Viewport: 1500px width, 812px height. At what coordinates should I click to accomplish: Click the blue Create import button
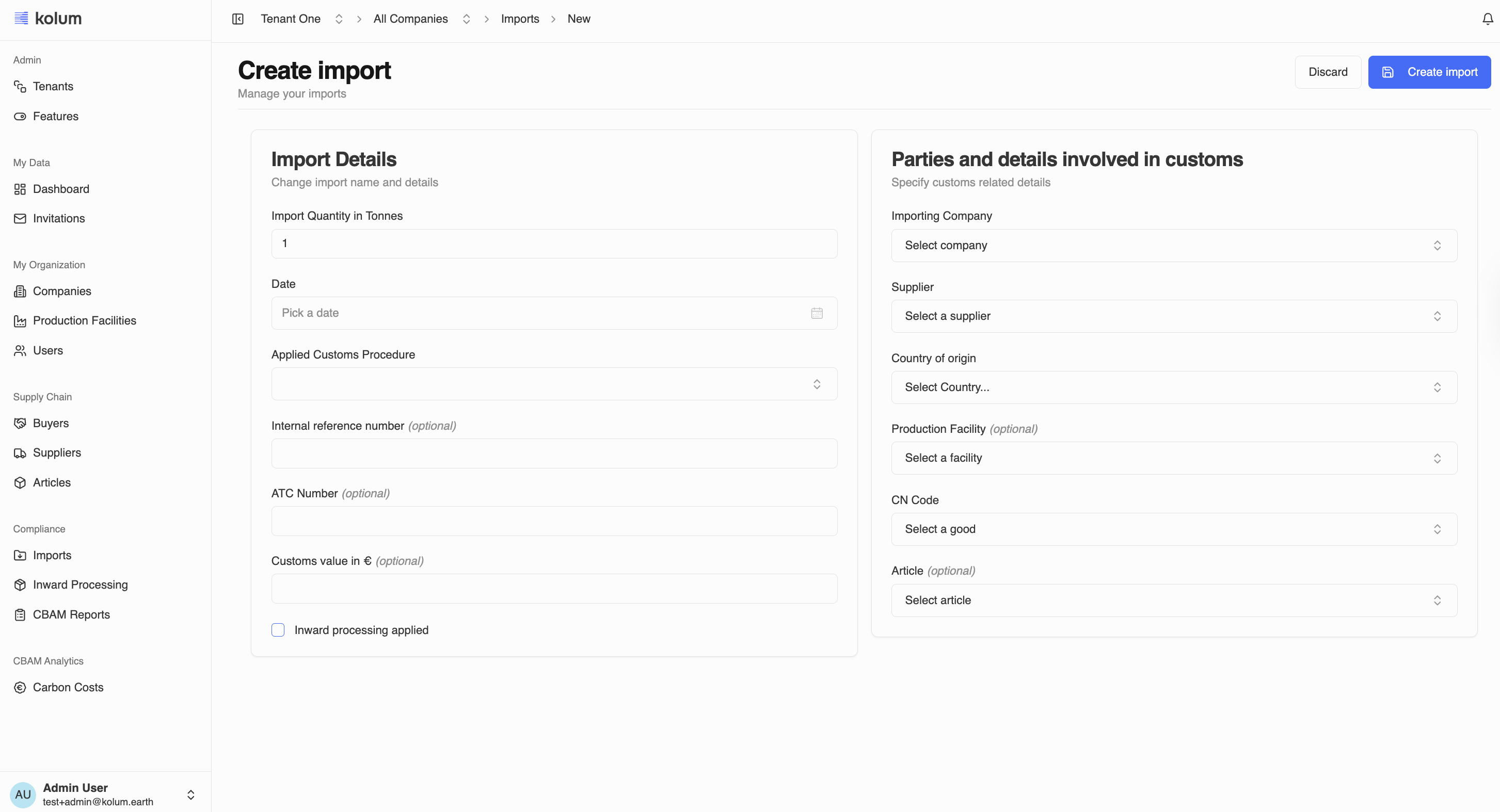(1428, 72)
